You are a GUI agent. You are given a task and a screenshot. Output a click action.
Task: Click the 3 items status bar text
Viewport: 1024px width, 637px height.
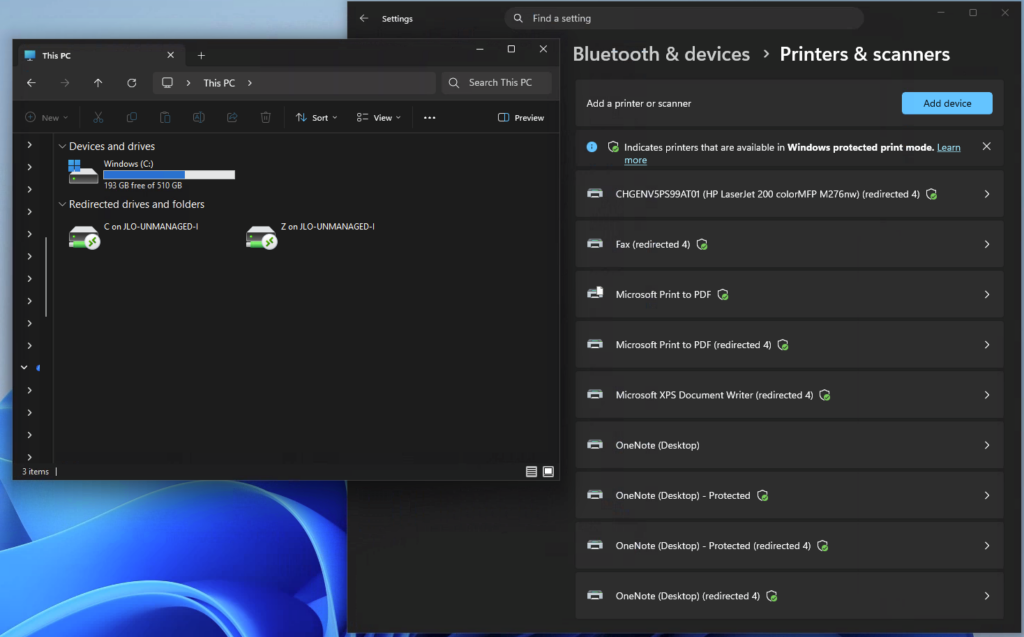(35, 472)
